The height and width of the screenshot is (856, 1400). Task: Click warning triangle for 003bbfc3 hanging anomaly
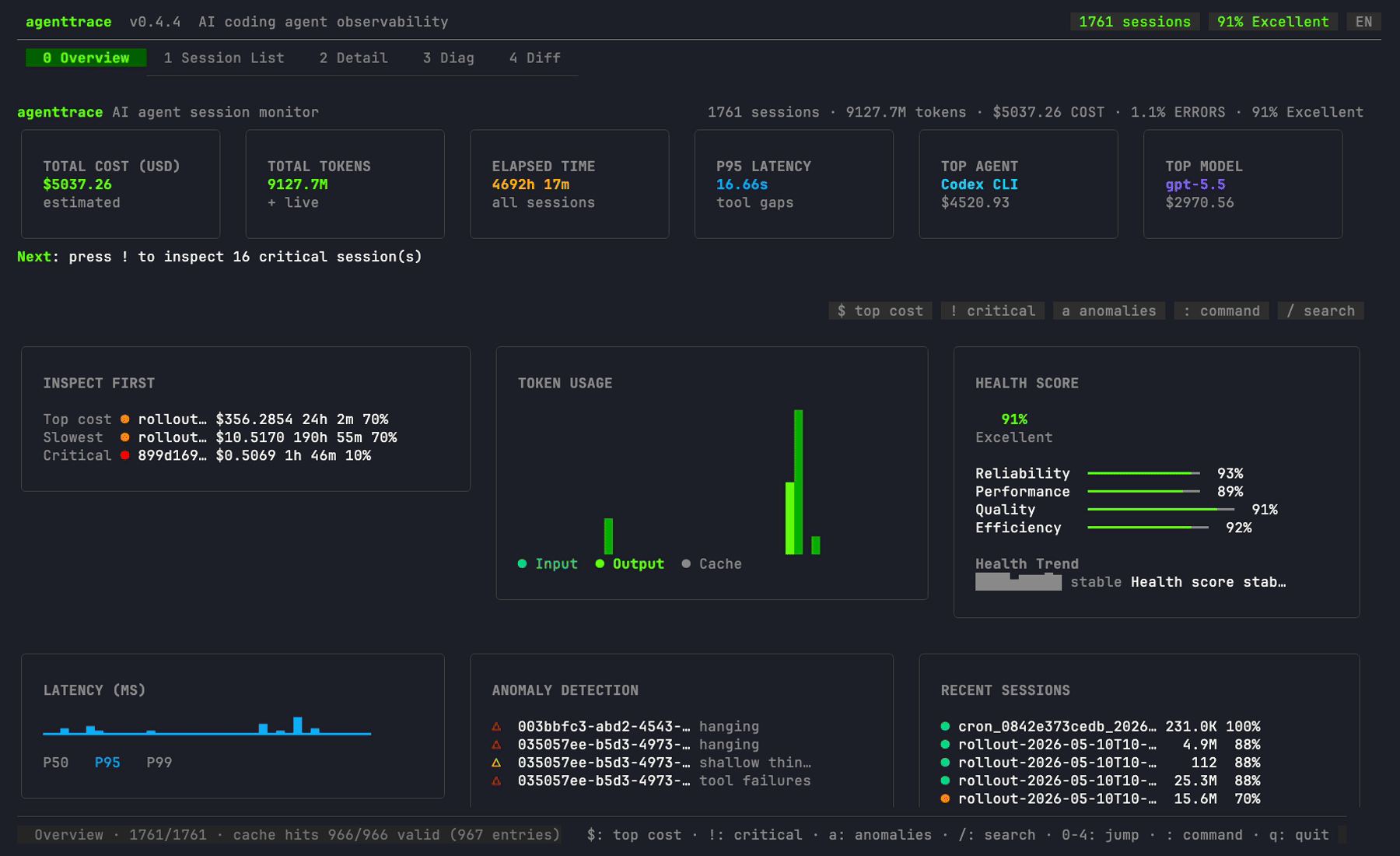click(496, 726)
